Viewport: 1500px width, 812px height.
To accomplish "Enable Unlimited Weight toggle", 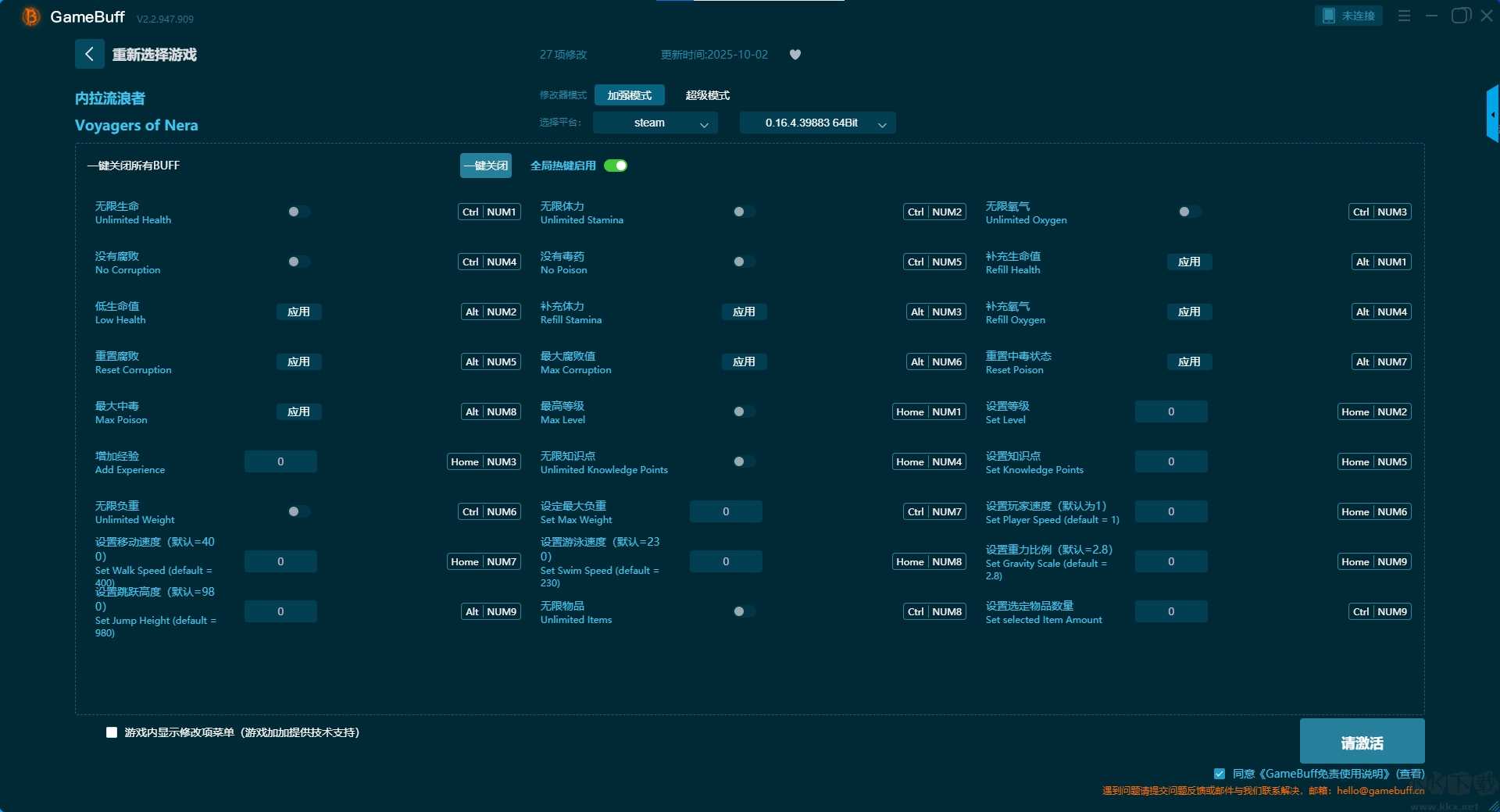I will click(x=298, y=511).
